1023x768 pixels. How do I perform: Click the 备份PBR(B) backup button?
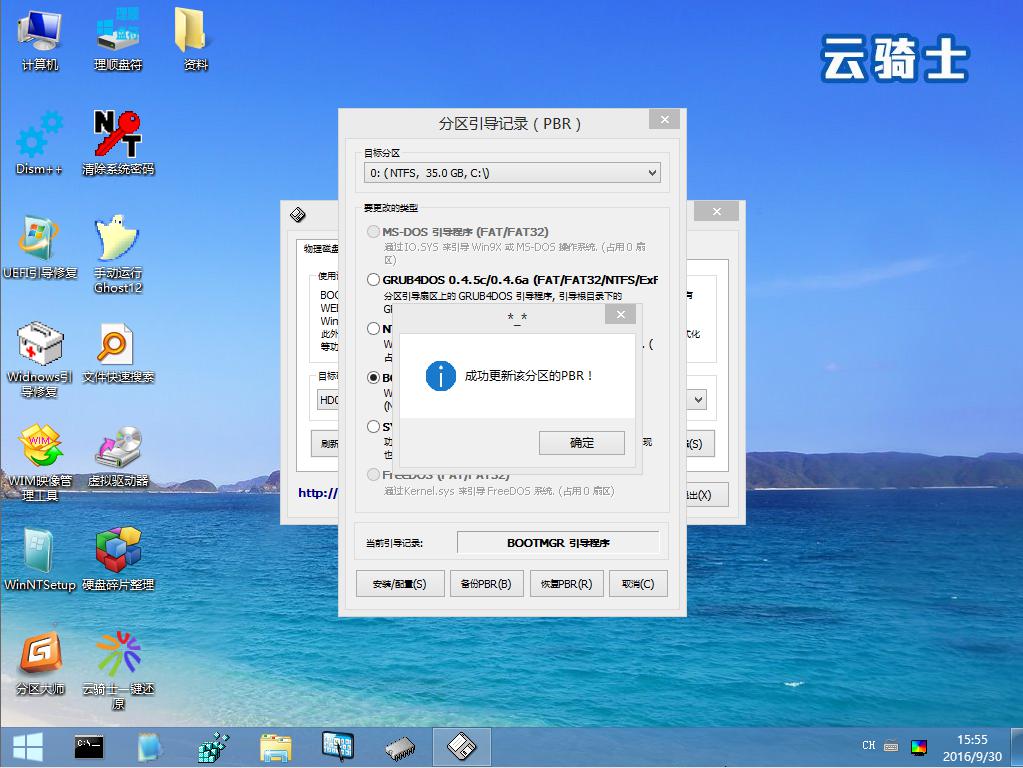(x=486, y=583)
